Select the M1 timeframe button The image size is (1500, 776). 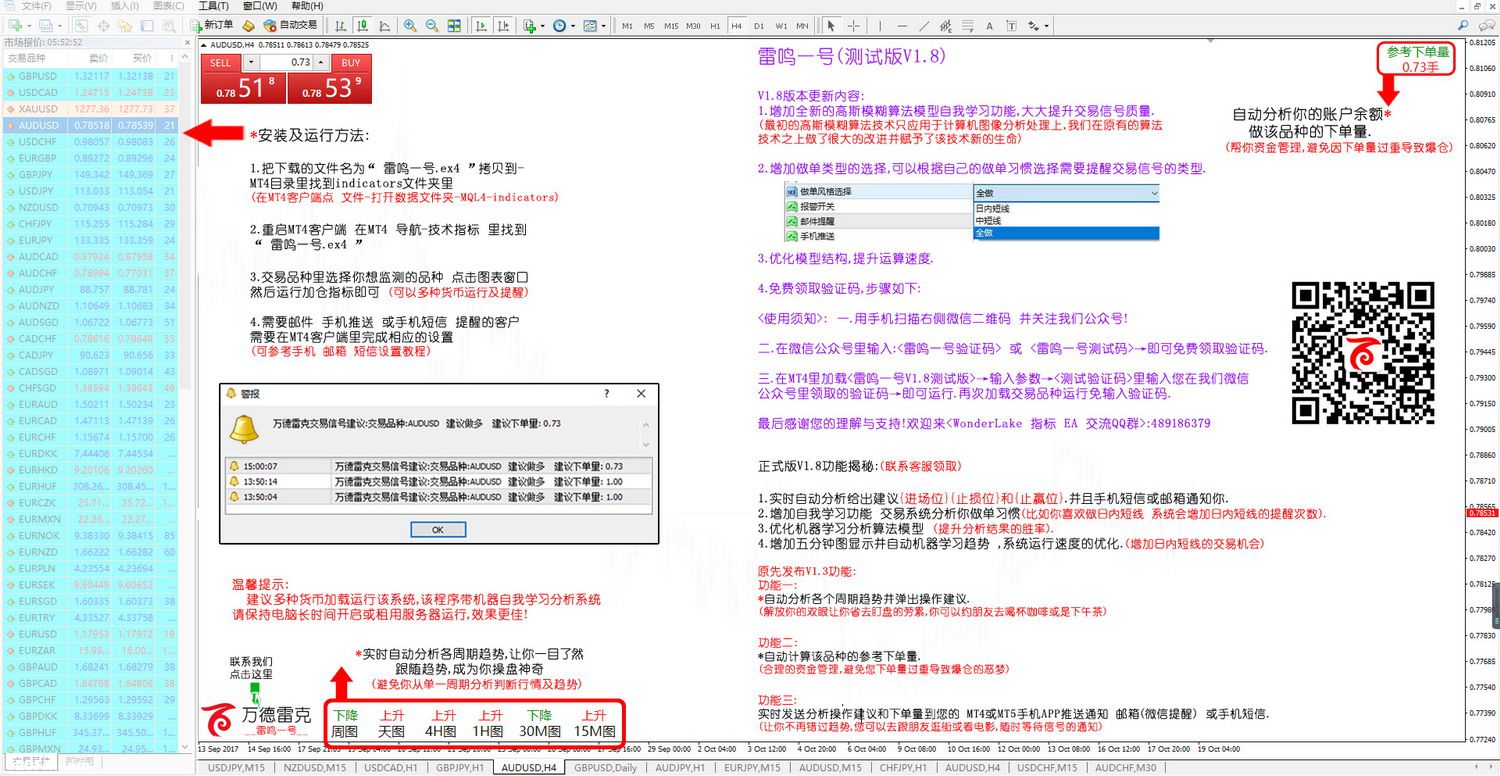point(627,25)
